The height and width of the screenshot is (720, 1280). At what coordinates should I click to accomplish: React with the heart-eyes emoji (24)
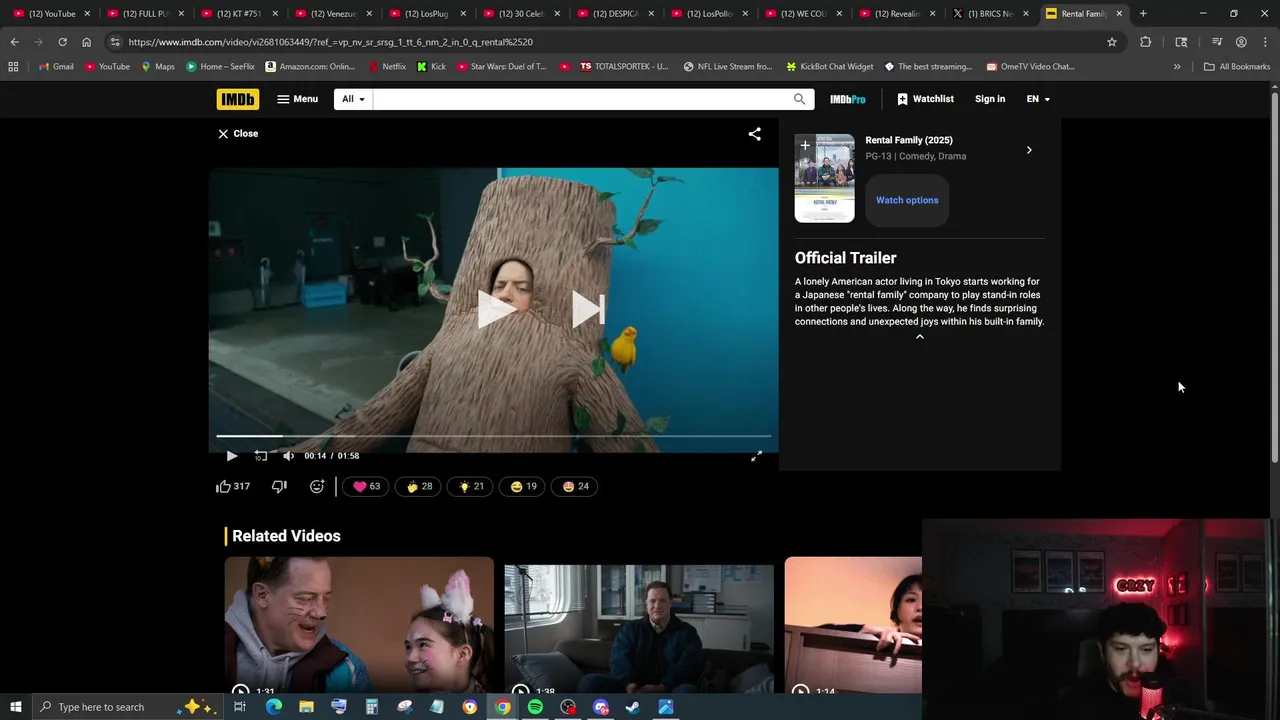(x=575, y=486)
